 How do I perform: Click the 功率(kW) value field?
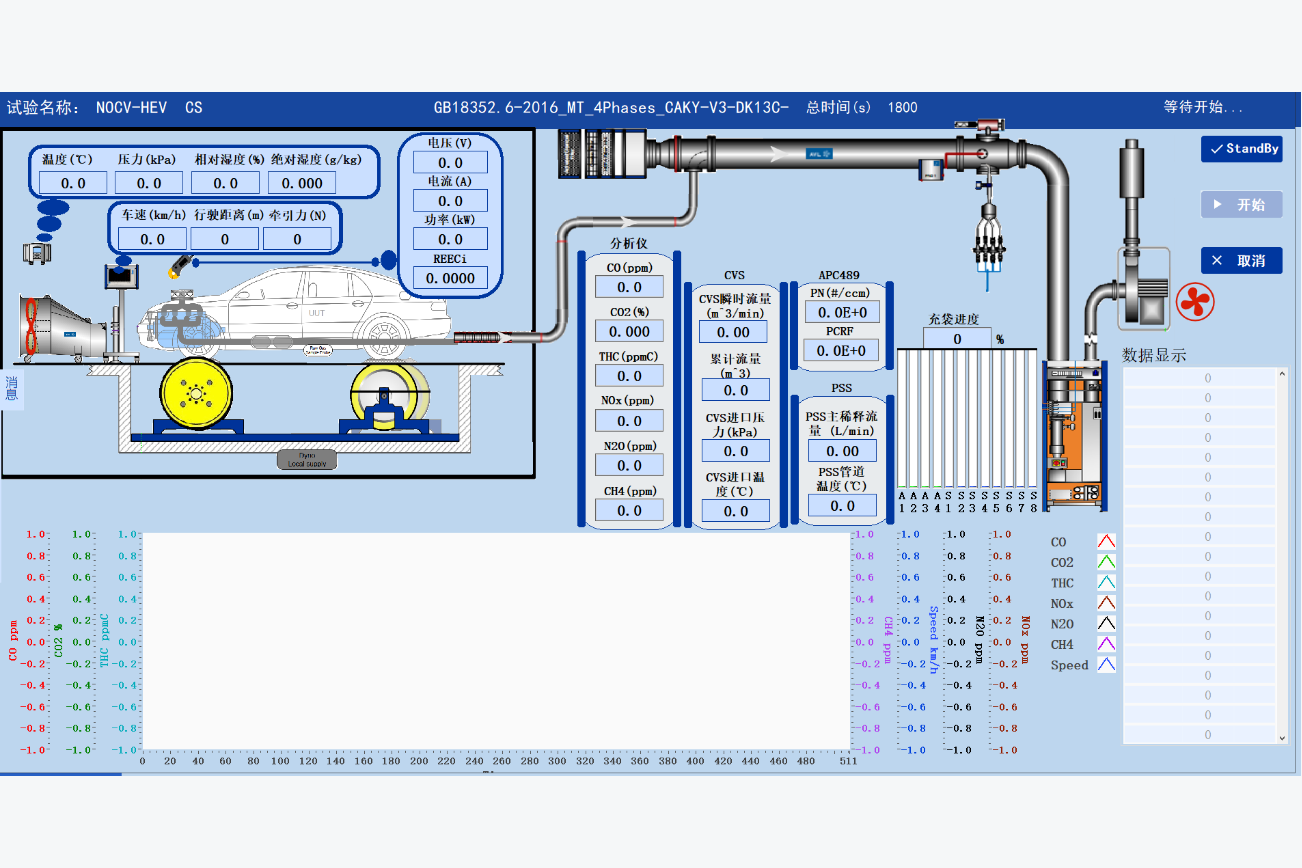coord(450,238)
